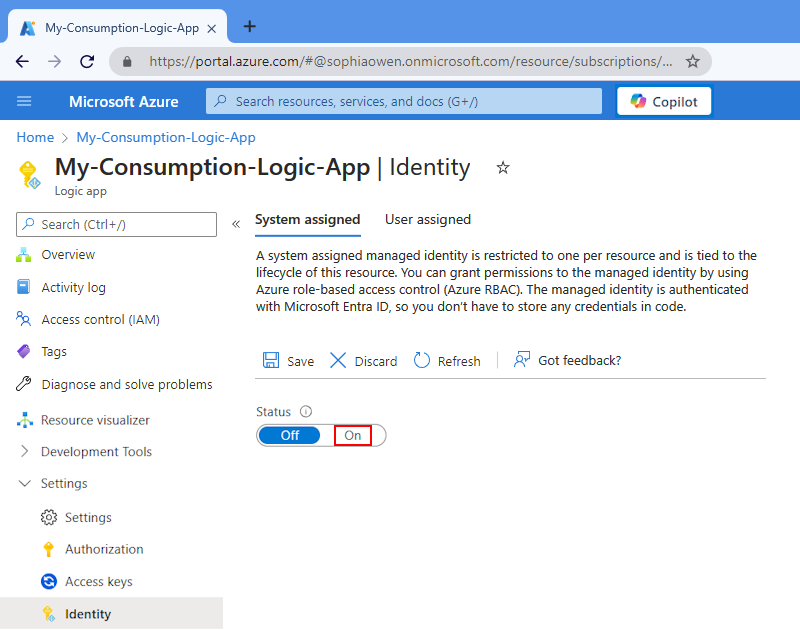
Task: Open a new browser tab
Action: pyautogui.click(x=249, y=27)
